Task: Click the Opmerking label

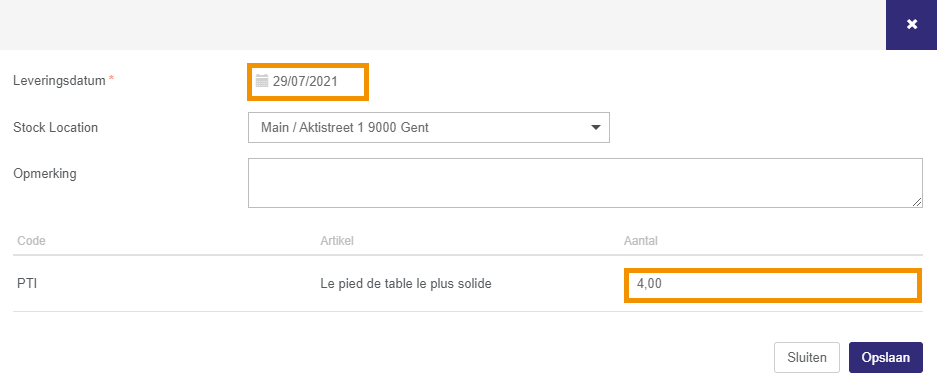Action: 45,174
